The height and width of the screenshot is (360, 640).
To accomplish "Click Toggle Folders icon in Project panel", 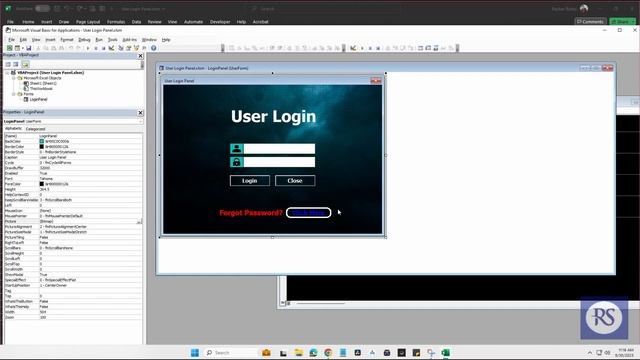I will 25,64.
